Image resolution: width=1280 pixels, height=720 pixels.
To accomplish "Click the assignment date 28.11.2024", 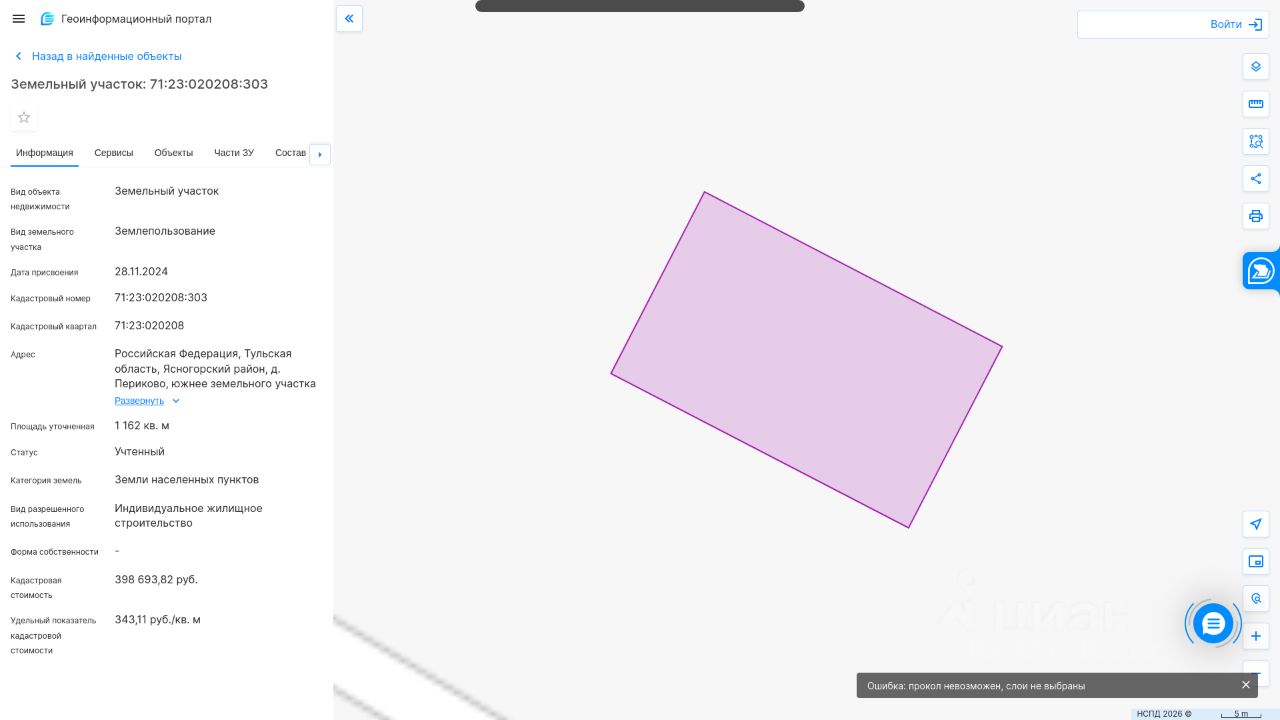I will pyautogui.click(x=141, y=272).
